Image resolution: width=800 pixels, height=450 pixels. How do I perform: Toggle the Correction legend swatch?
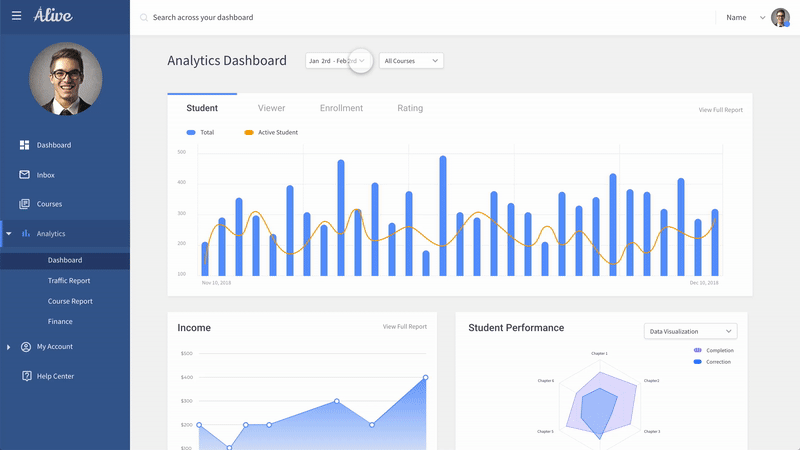(697, 362)
